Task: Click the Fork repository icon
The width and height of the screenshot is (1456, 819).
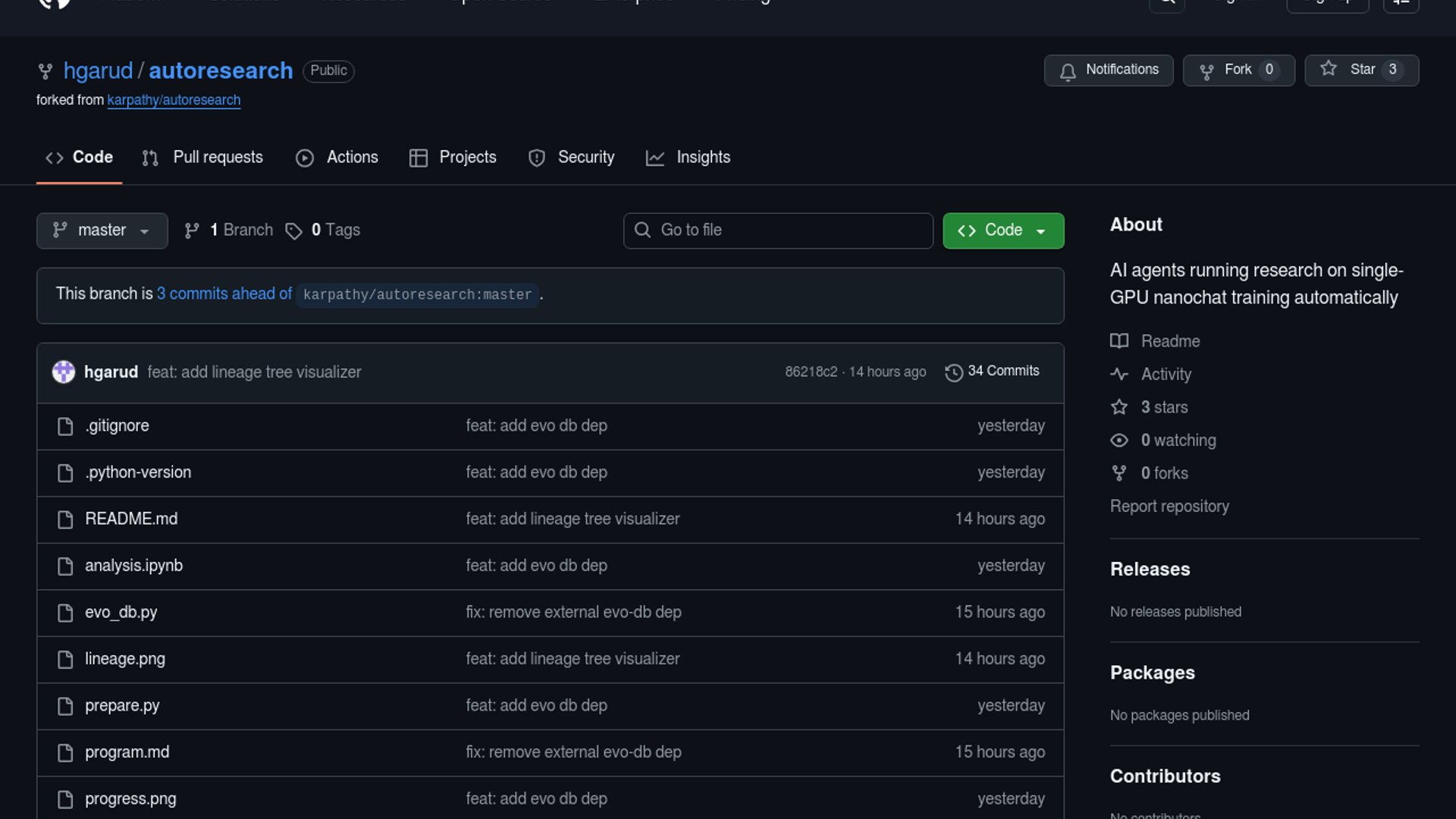Action: 1207,71
